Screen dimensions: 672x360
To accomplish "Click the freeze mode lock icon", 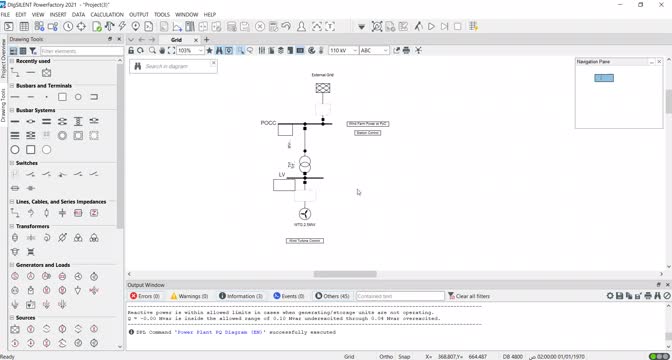I will coord(131,51).
